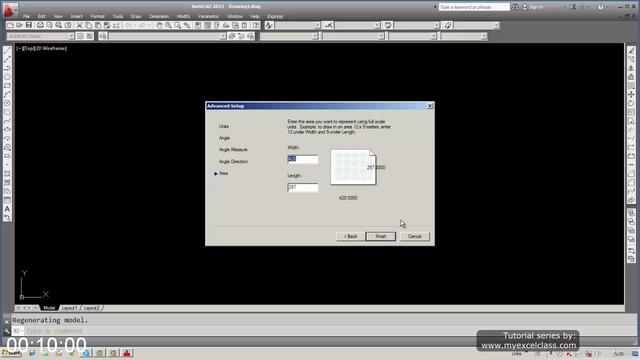Click the Width input field

coord(302,159)
